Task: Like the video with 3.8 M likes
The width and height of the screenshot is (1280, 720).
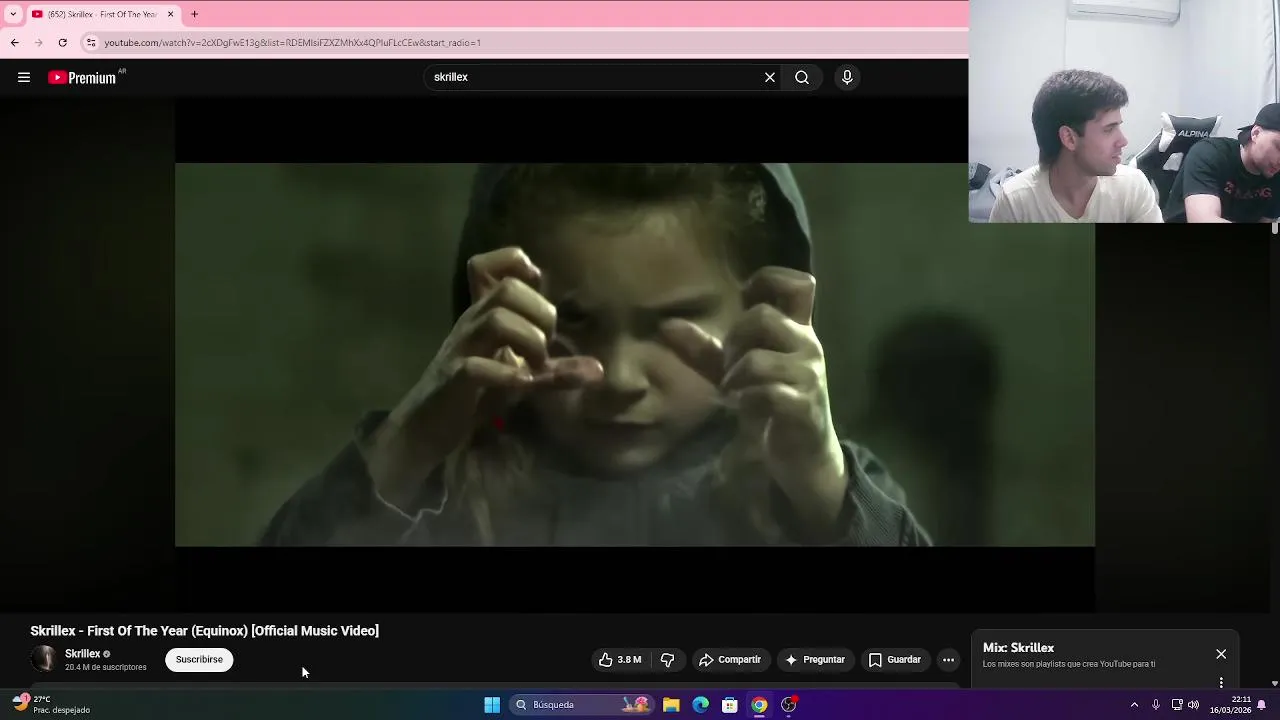Action: (620, 660)
